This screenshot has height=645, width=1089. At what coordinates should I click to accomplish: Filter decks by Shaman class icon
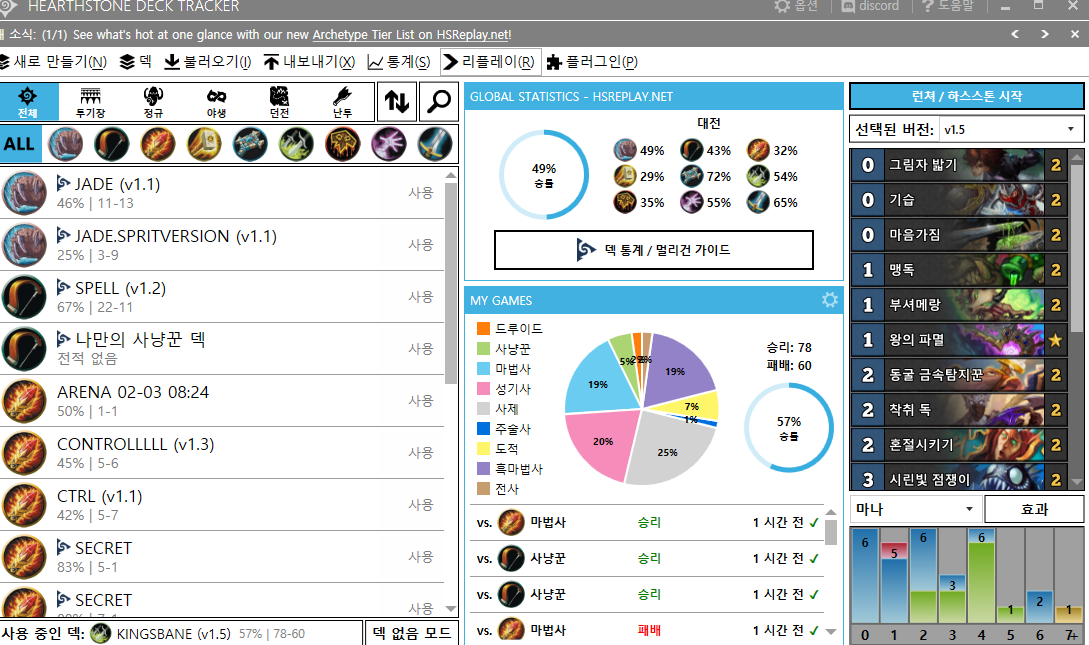point(342,144)
